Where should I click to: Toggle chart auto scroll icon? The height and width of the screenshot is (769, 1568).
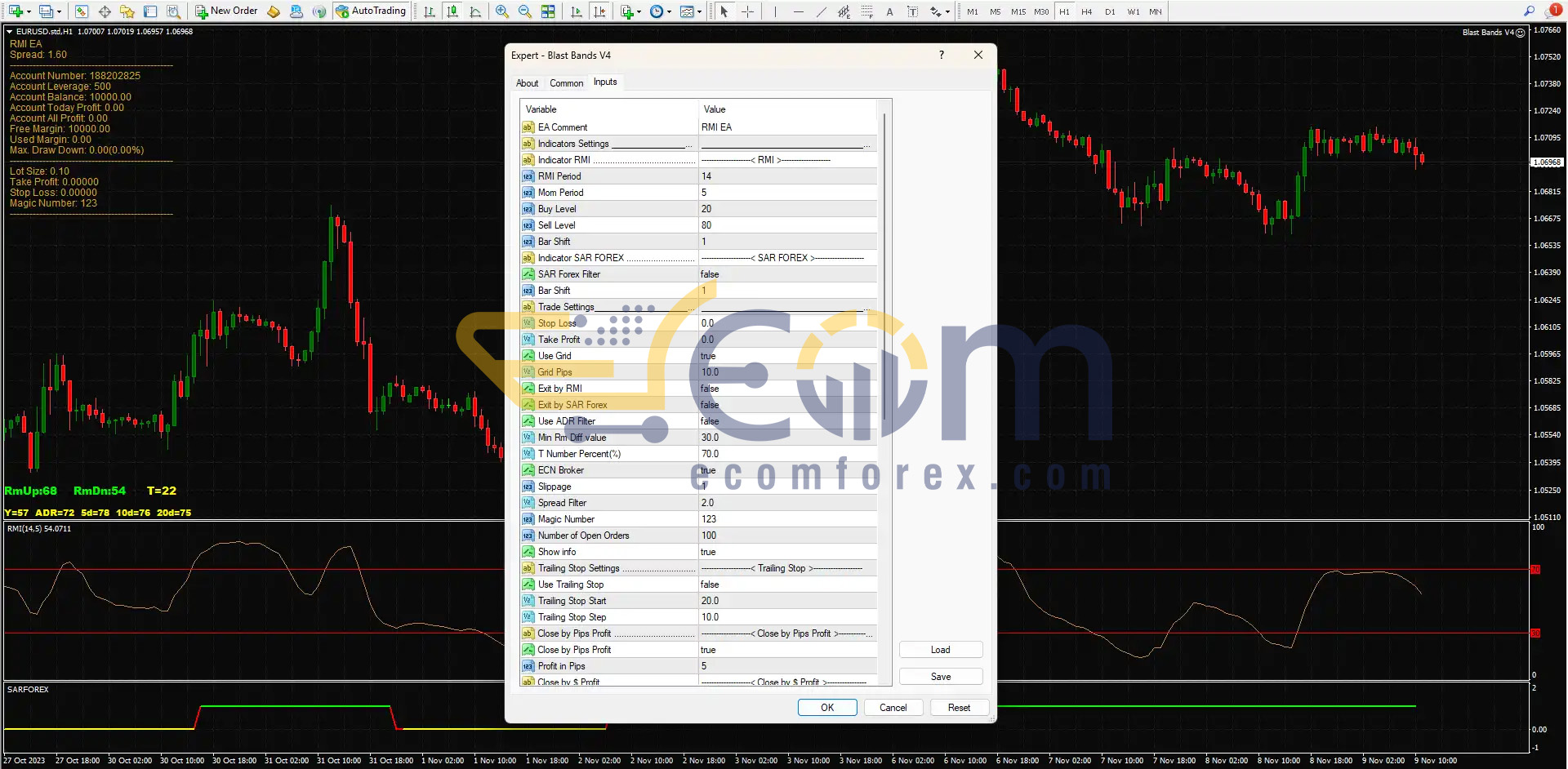coord(577,11)
